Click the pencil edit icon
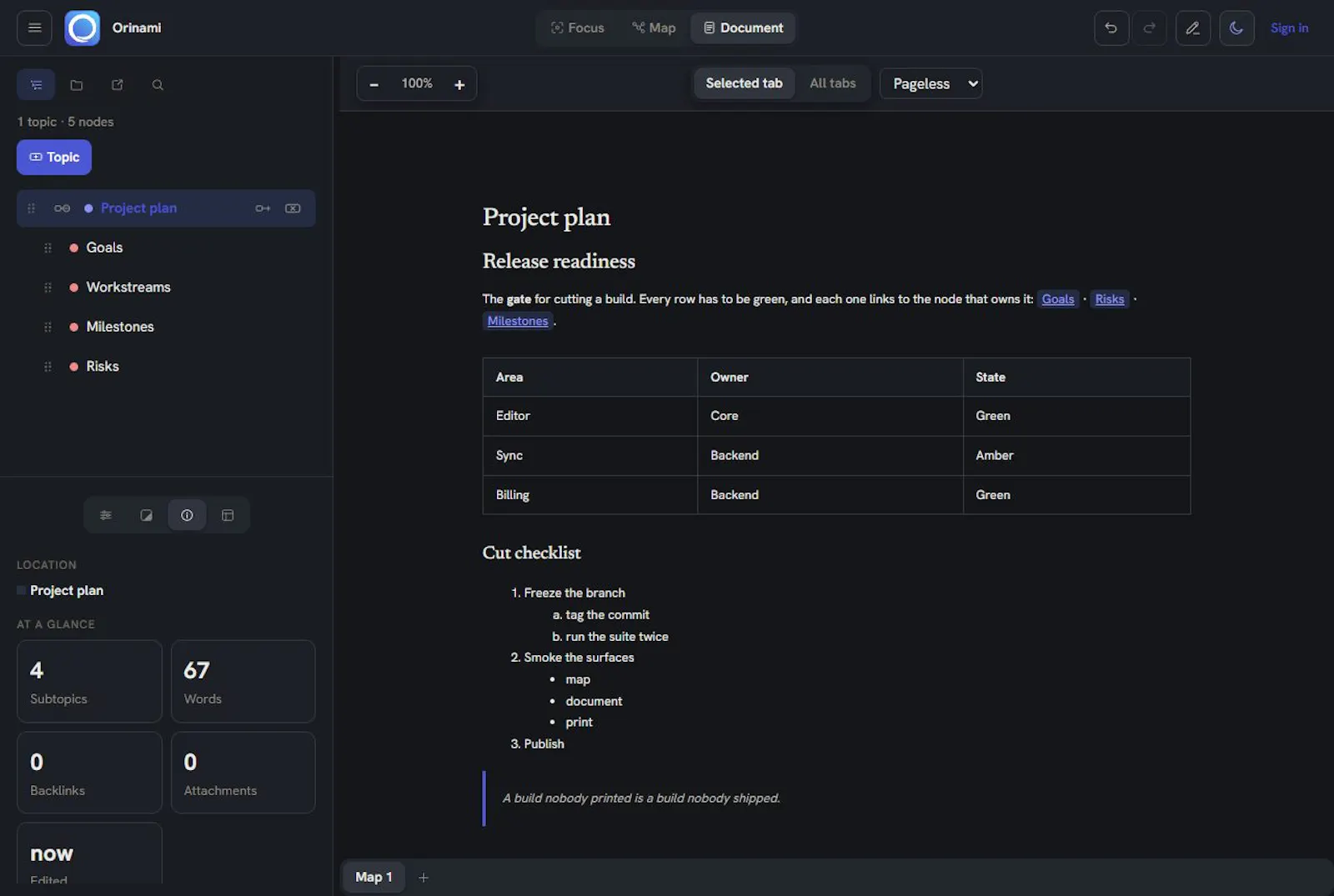This screenshot has width=1334, height=896. [x=1193, y=28]
